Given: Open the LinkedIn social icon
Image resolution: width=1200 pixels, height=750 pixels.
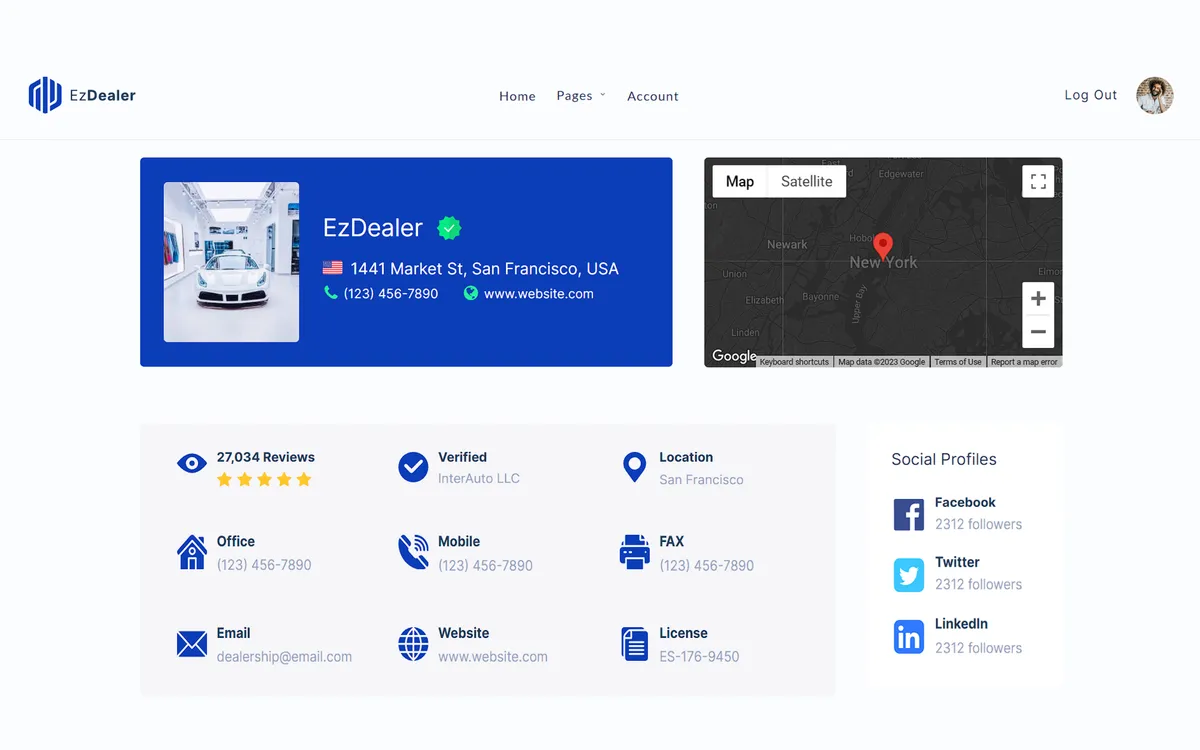Looking at the screenshot, I should click(909, 637).
